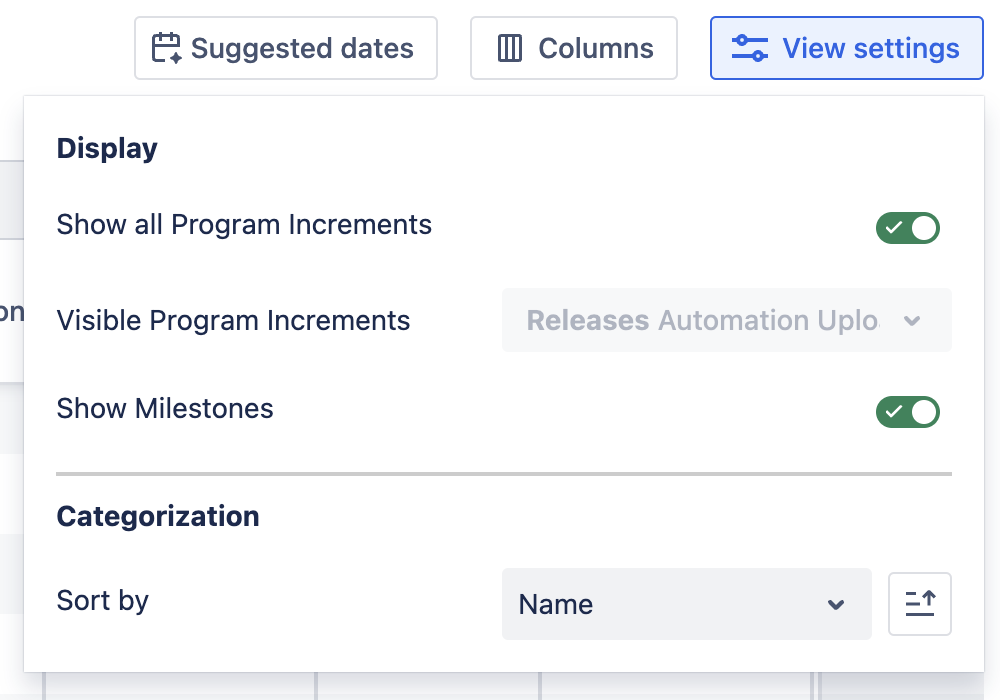
Task: Open the Columns menu
Action: [574, 48]
